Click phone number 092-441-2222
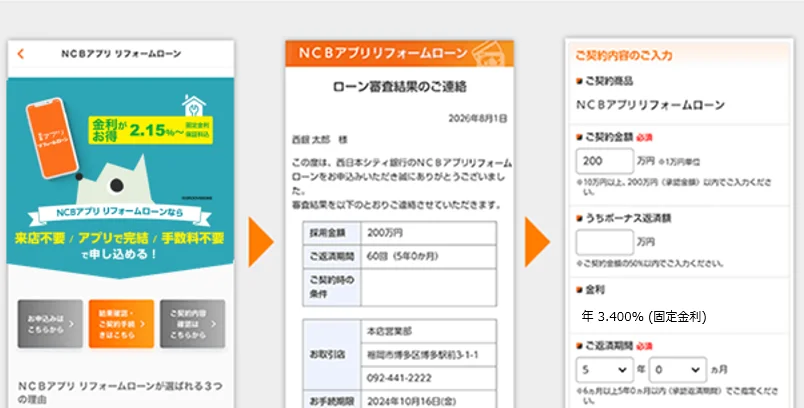Image resolution: width=804 pixels, height=408 pixels. [x=399, y=378]
